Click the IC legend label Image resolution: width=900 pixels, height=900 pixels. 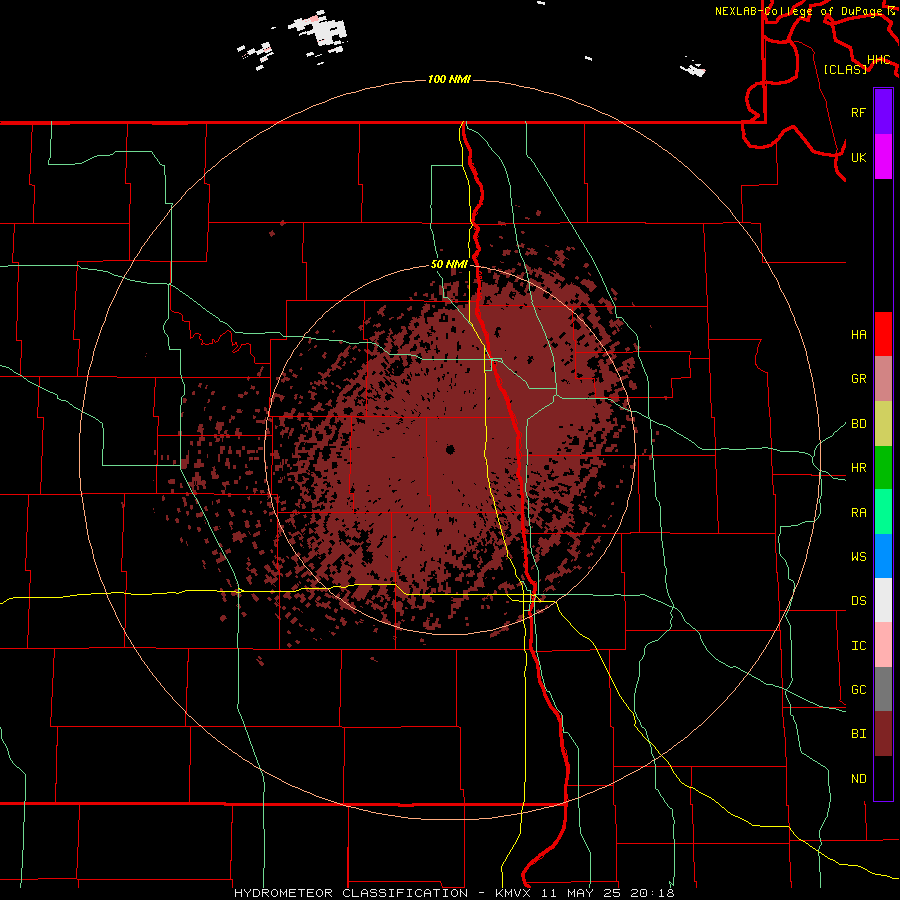point(858,645)
